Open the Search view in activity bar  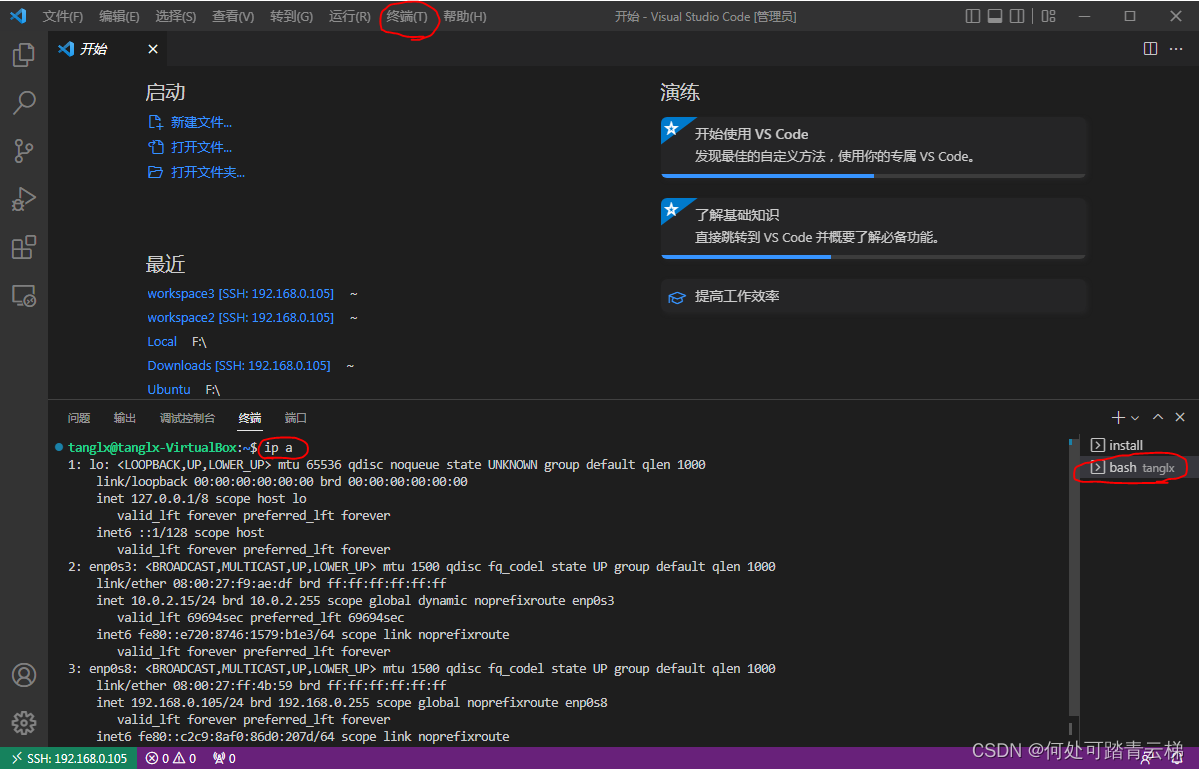point(24,103)
